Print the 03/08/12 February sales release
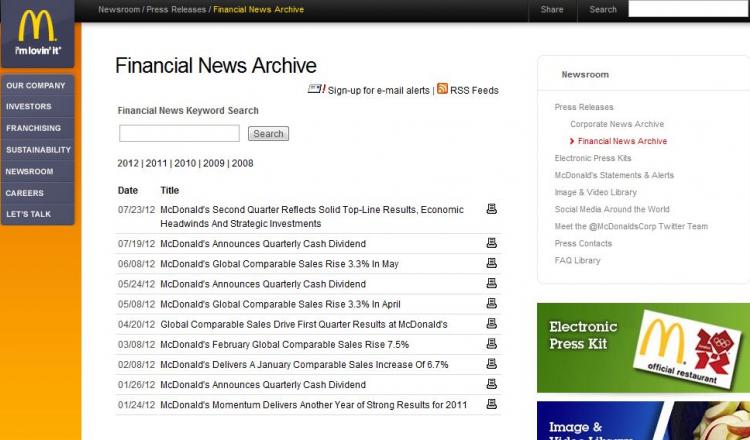The height and width of the screenshot is (440, 750). [x=491, y=343]
